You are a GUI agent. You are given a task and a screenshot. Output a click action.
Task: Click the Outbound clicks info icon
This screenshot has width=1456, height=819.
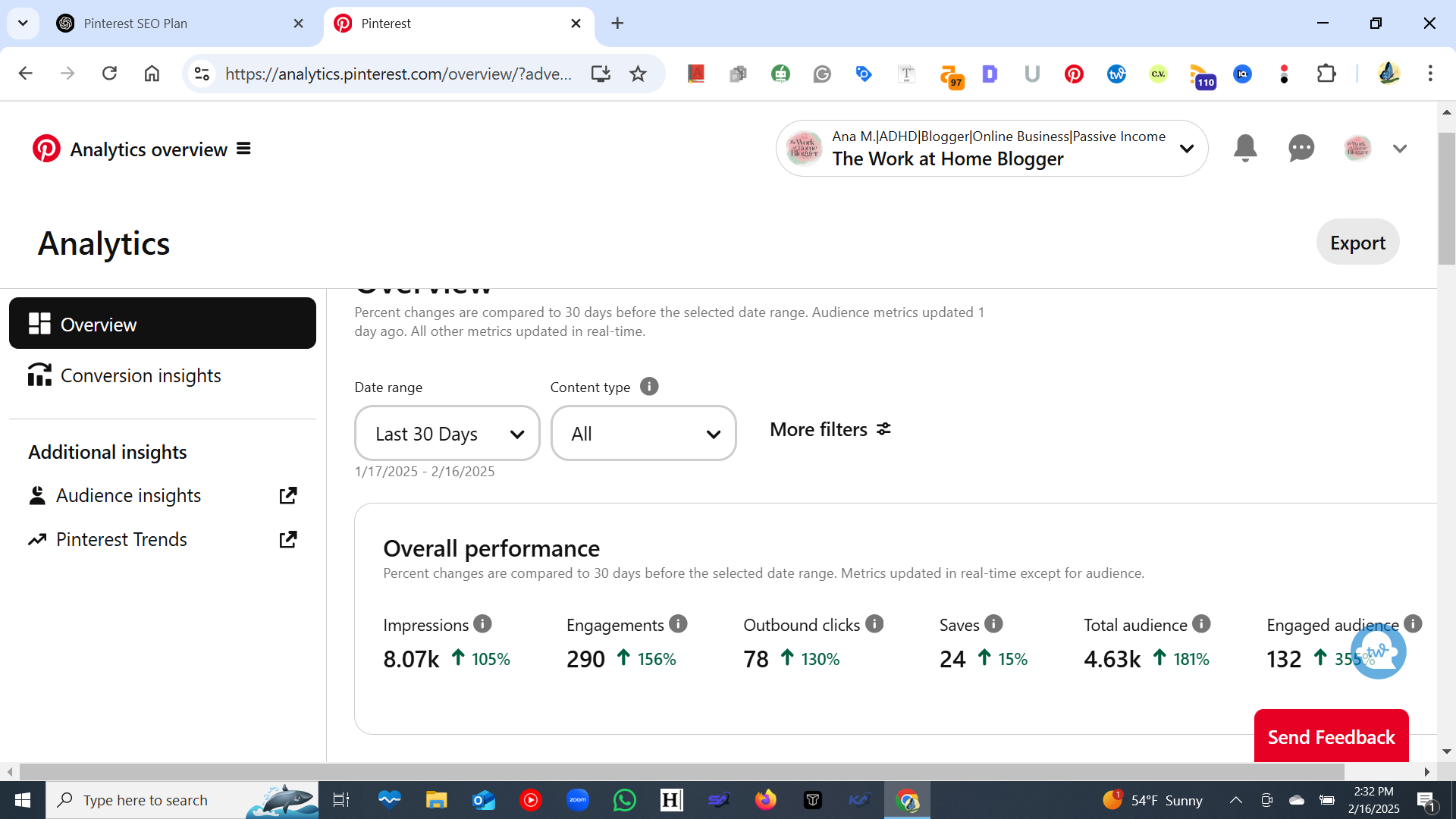coord(874,624)
